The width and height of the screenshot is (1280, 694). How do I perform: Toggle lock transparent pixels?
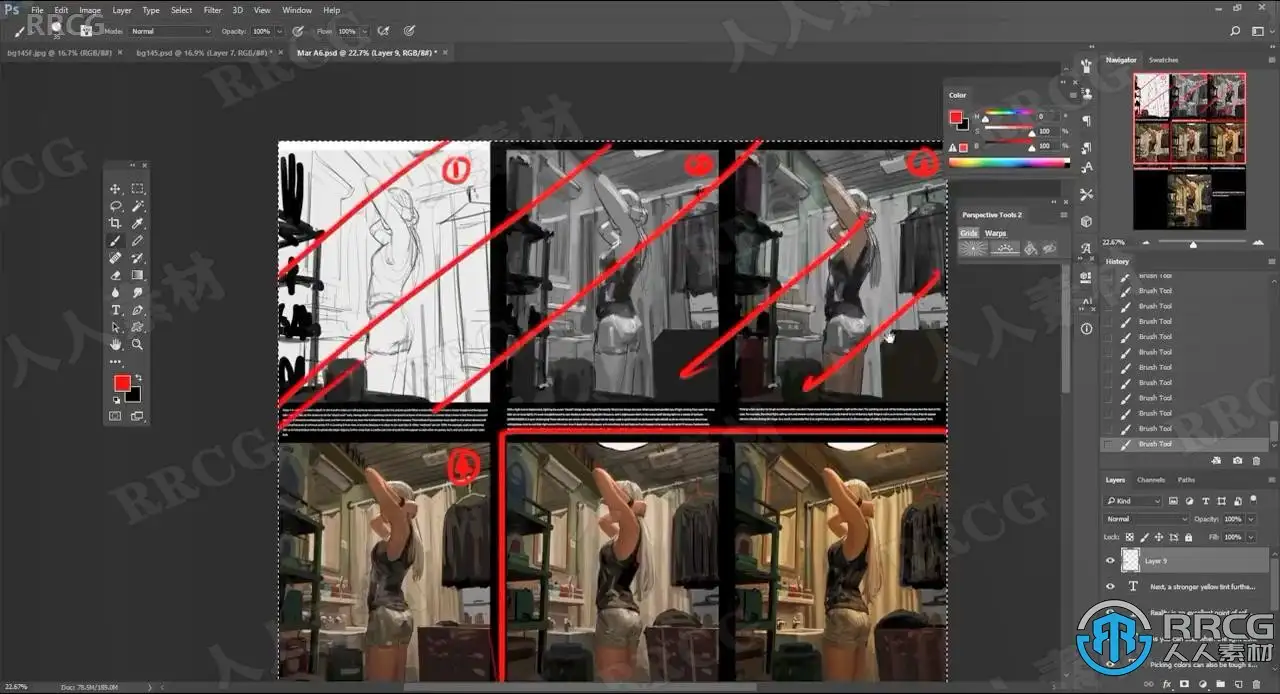(x=1132, y=537)
